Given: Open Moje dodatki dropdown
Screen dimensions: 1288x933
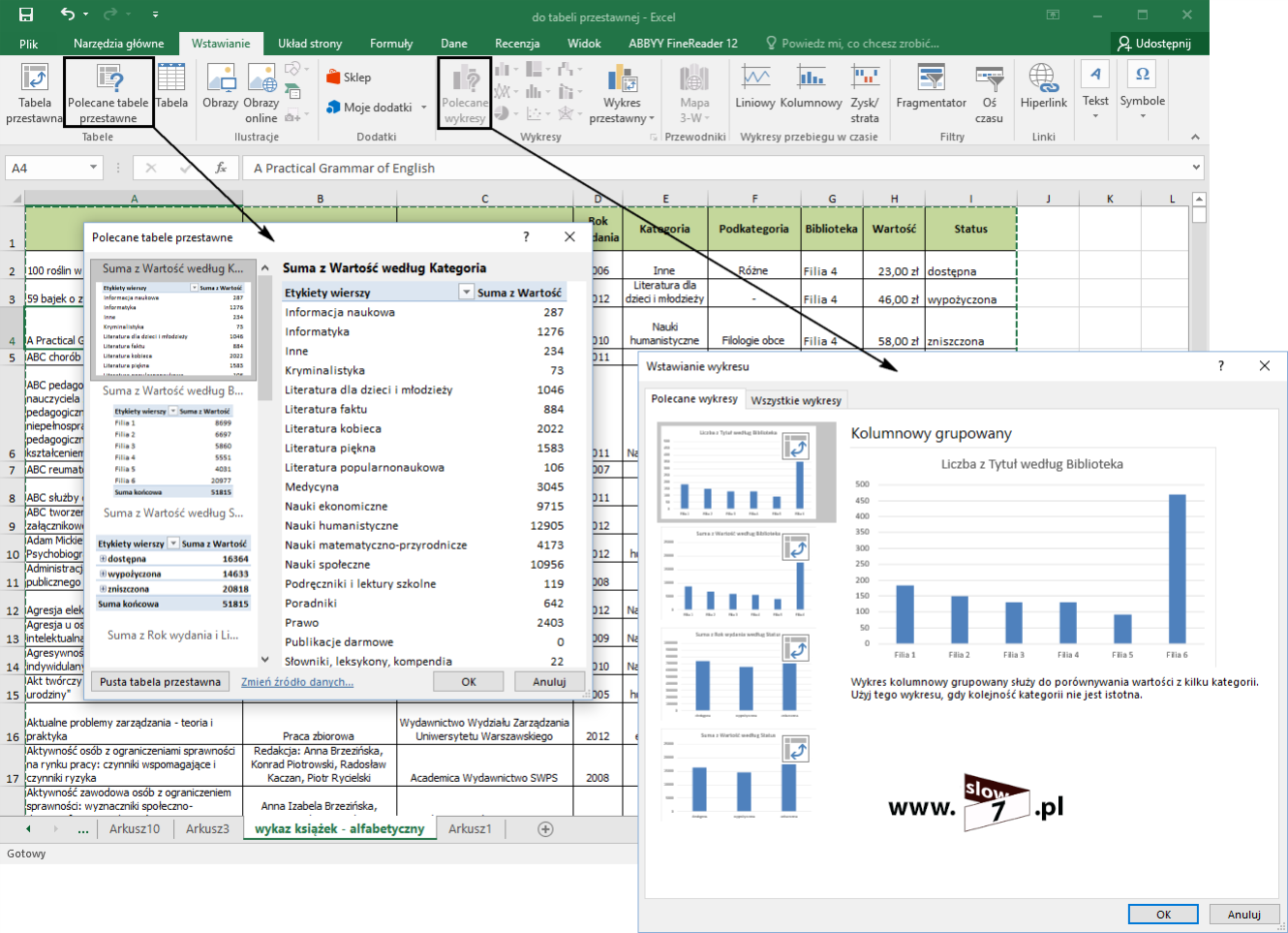Looking at the screenshot, I should coord(424,108).
